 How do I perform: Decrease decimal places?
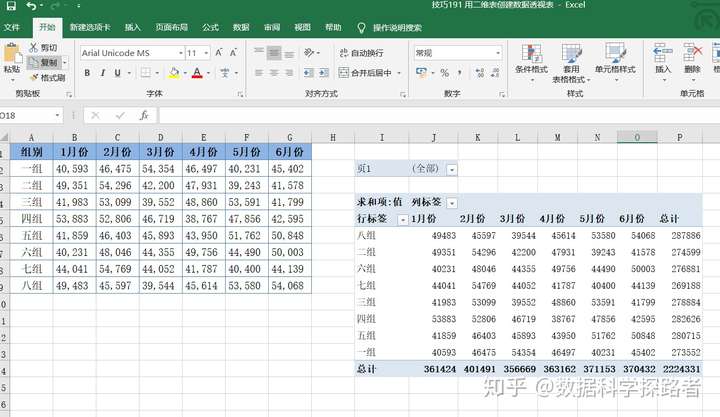[x=495, y=73]
